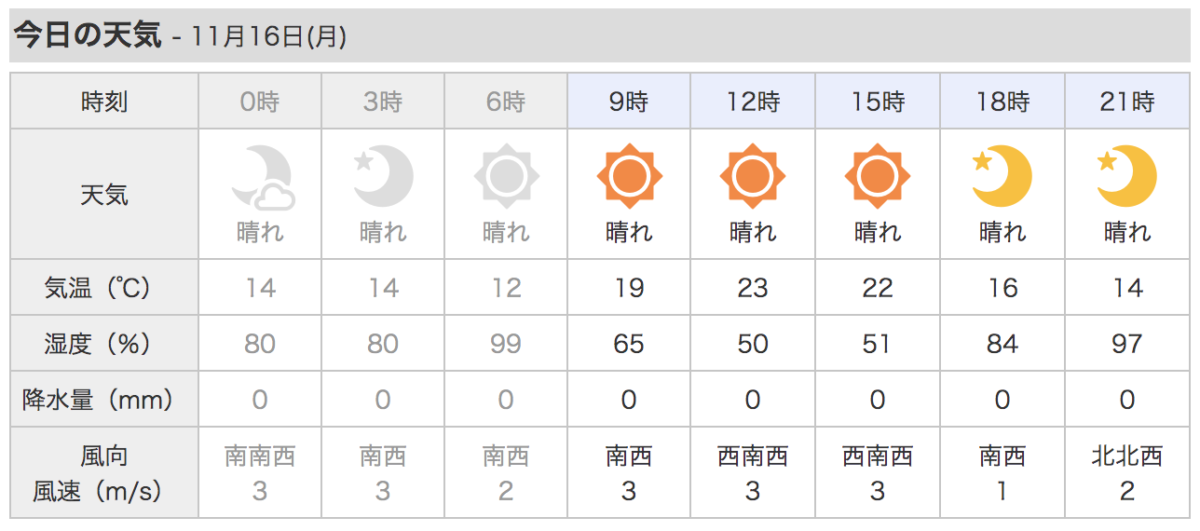1200x531 pixels.
Task: Click the 15時 orange sun icon
Action: pos(877,177)
